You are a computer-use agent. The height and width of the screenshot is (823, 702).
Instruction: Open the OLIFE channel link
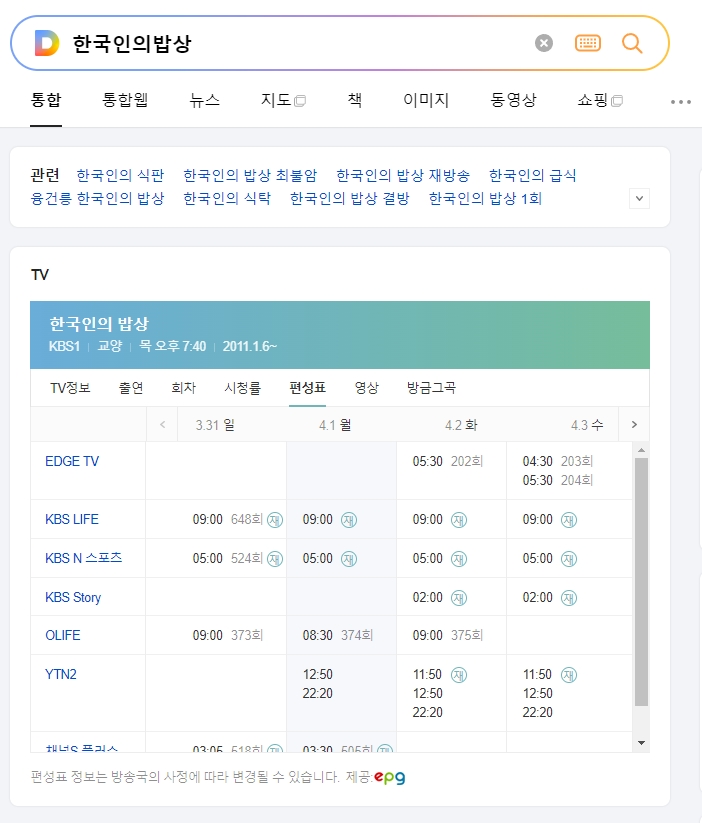[63, 636]
